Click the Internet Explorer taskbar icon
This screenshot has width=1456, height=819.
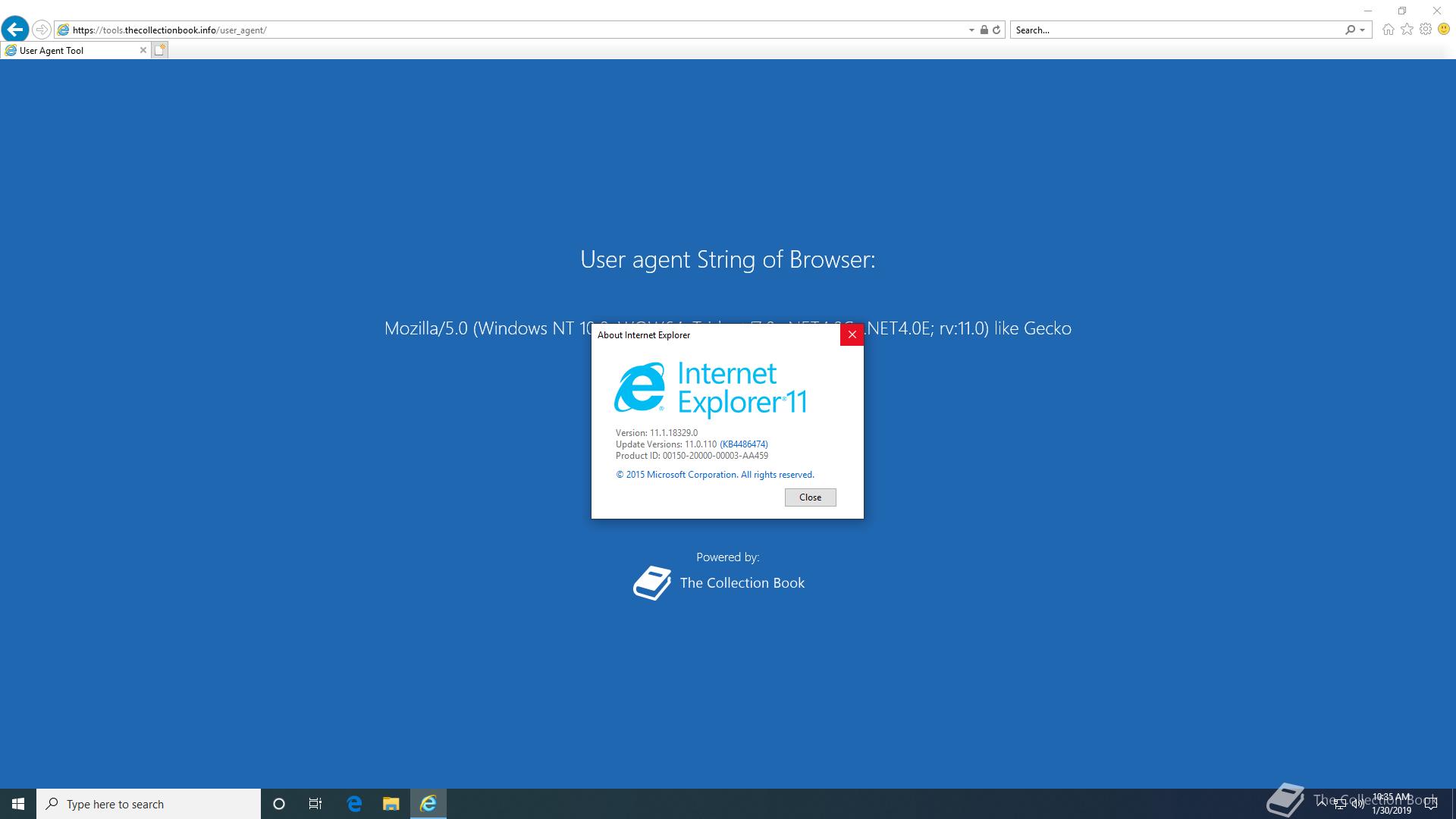[x=428, y=804]
